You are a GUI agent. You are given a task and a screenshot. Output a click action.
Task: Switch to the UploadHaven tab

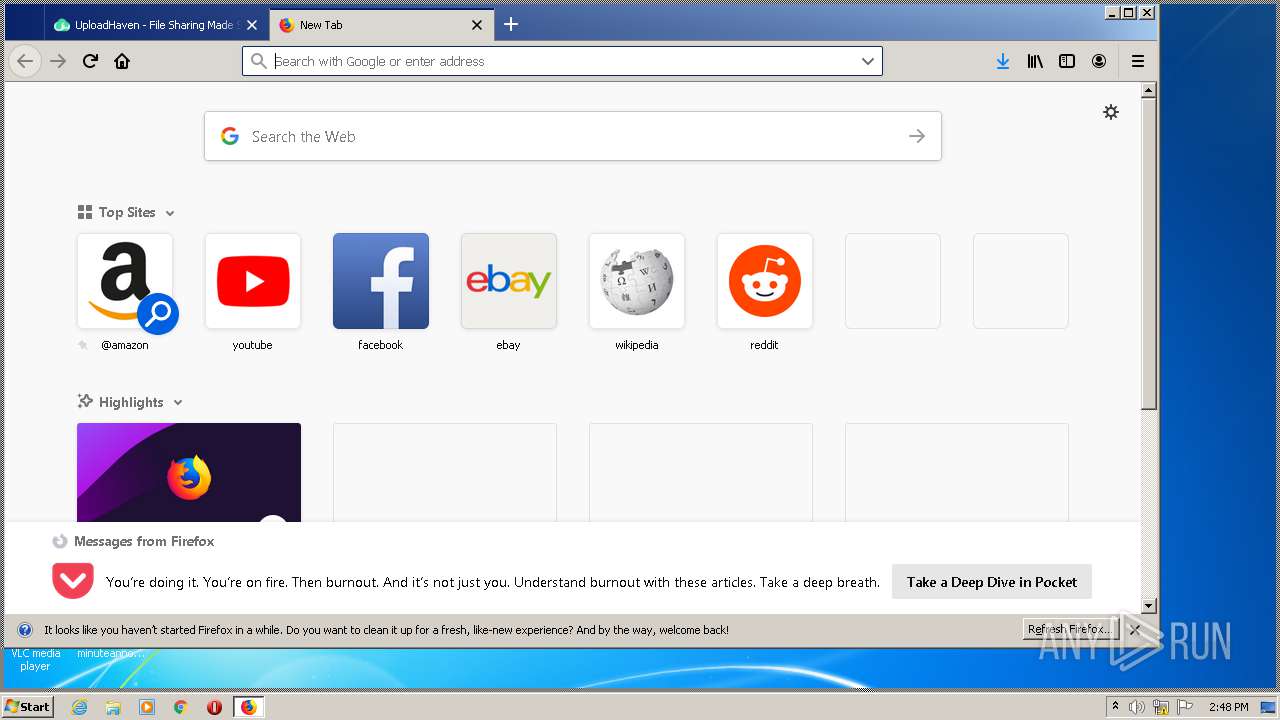[156, 25]
